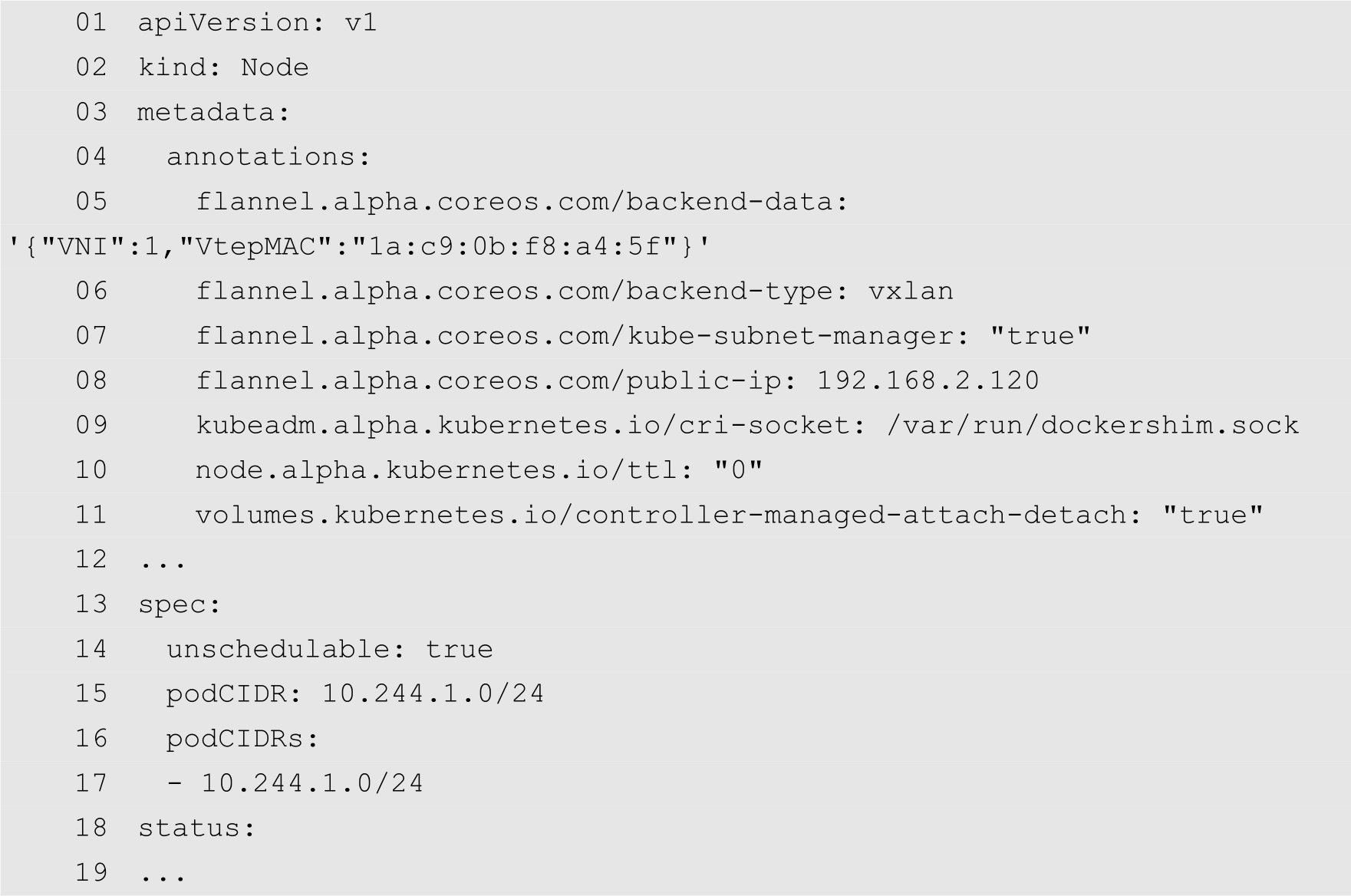
Task: Click the vxlan backend-type value
Action: [911, 292]
